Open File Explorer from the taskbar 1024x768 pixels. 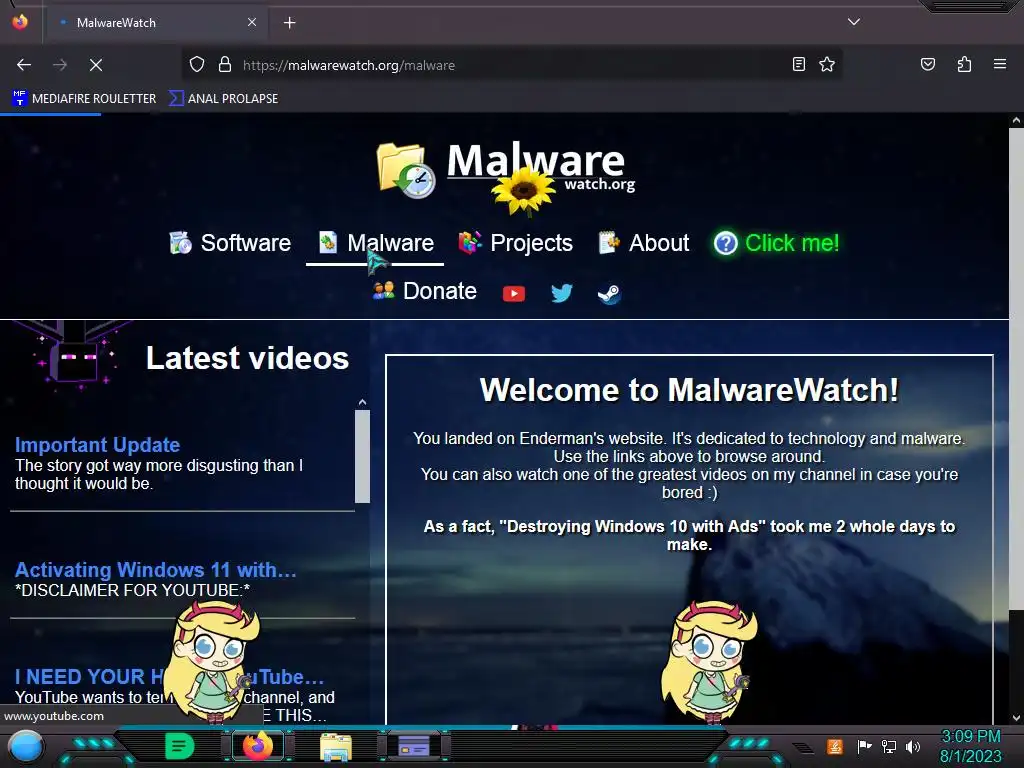(x=336, y=746)
